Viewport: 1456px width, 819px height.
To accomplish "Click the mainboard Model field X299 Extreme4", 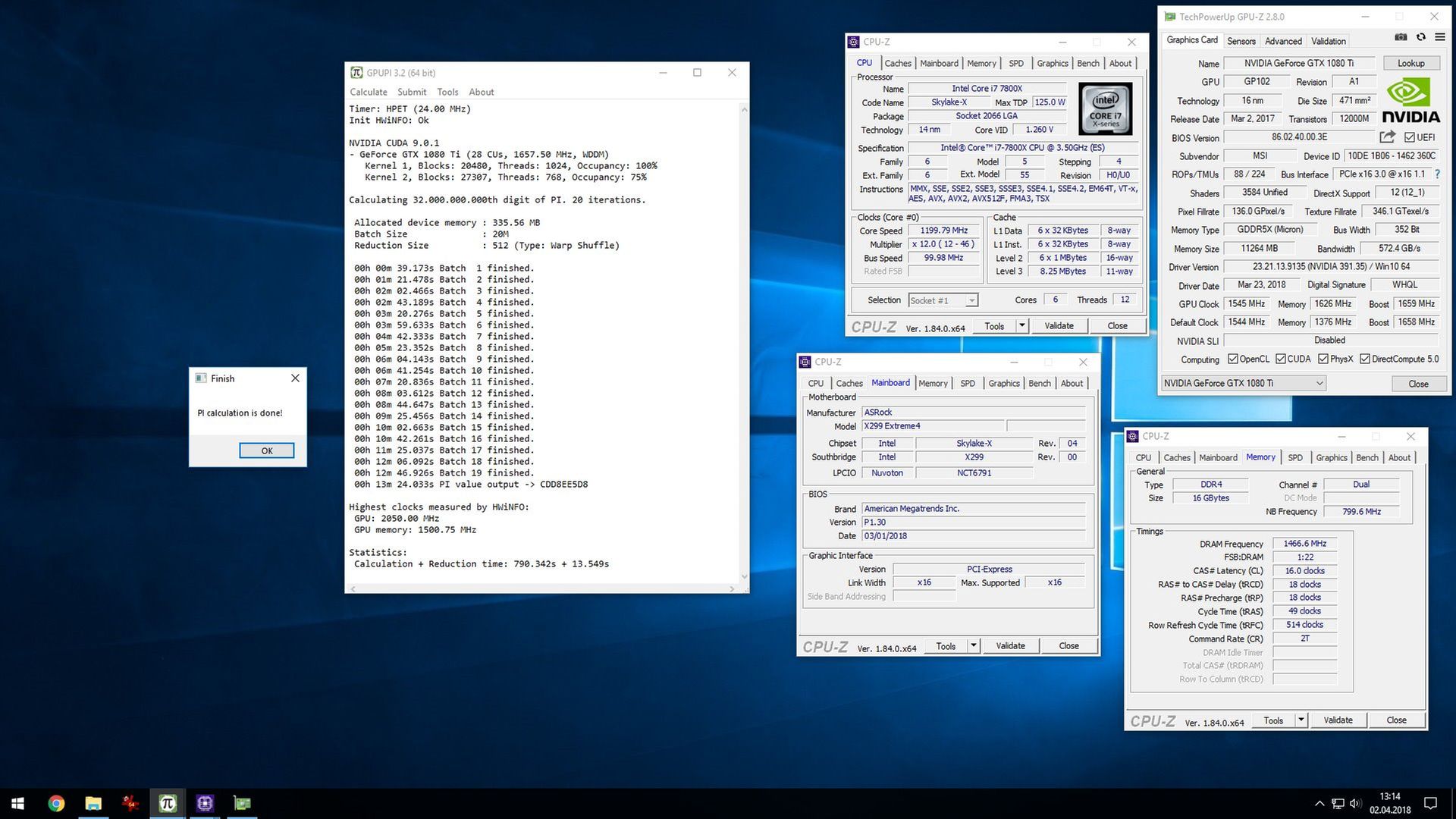I will click(933, 426).
